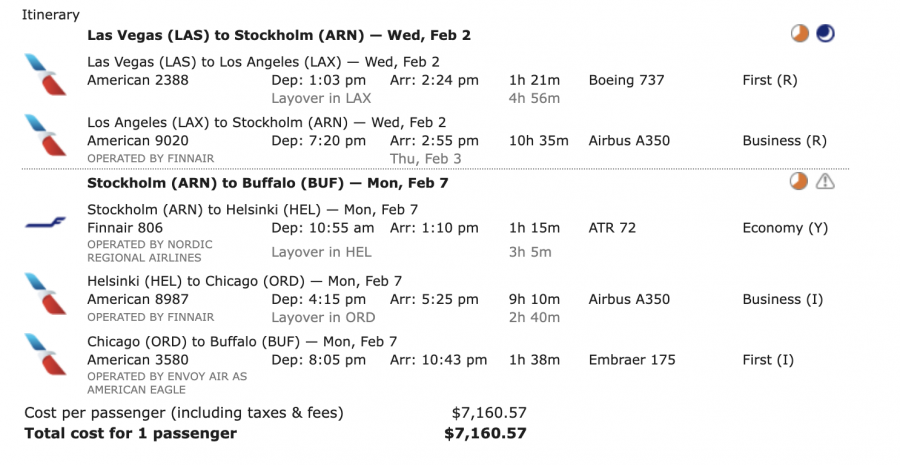Click the blue overnight moon icon
Screen dimensions: 900x465
point(825,34)
